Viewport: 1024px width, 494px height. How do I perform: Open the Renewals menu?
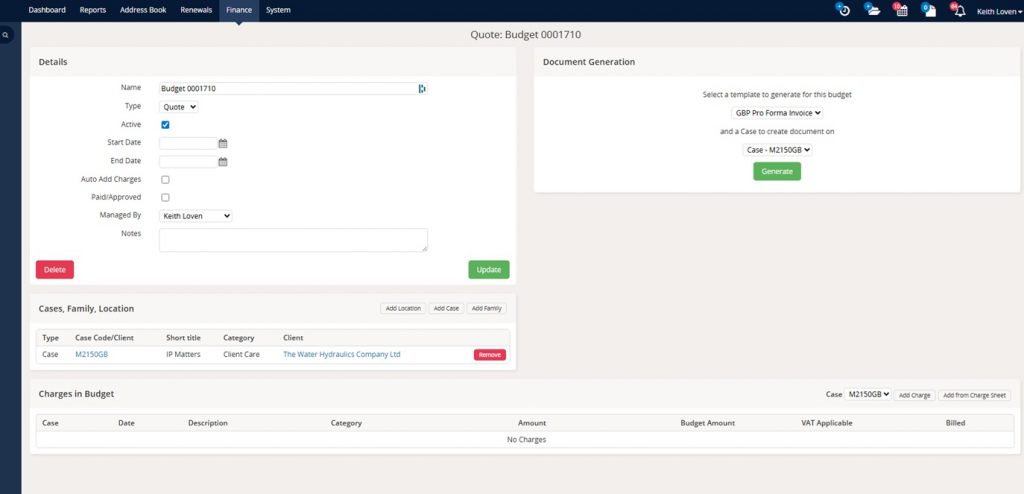click(x=196, y=10)
